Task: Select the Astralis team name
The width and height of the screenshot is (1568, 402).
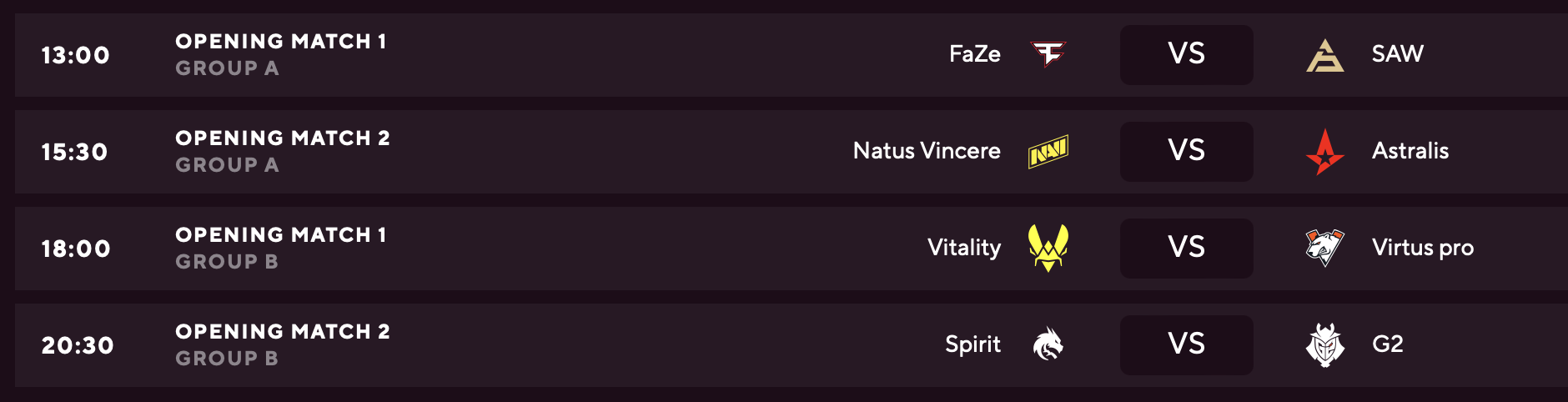Action: (x=1410, y=151)
